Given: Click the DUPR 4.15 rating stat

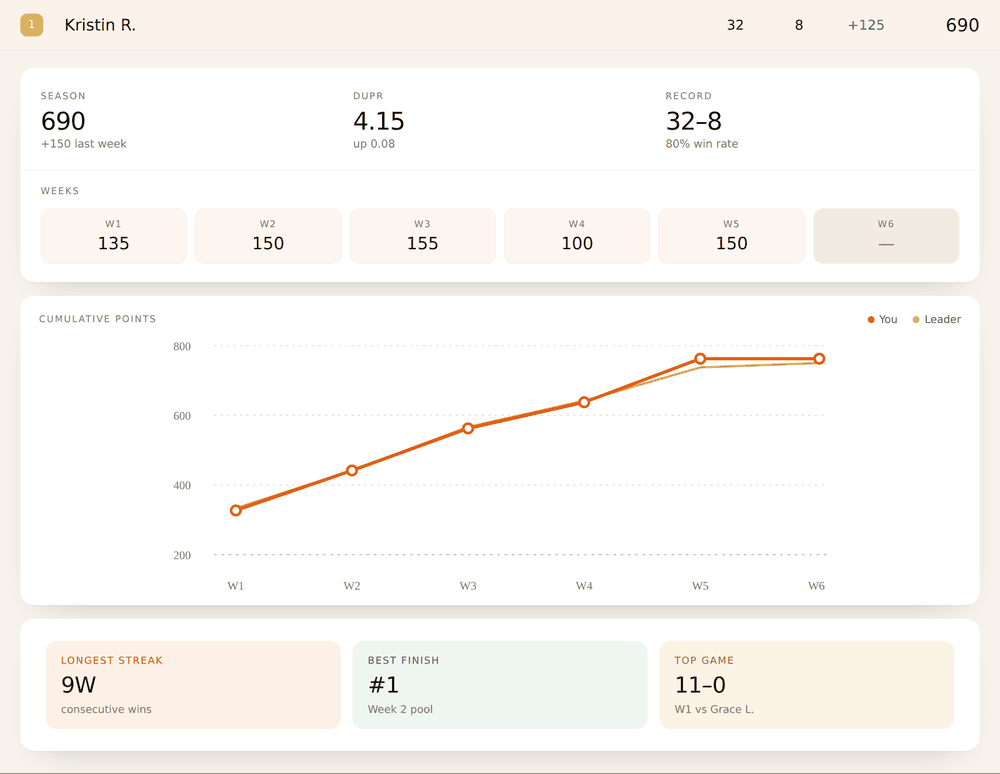Looking at the screenshot, I should coord(379,120).
